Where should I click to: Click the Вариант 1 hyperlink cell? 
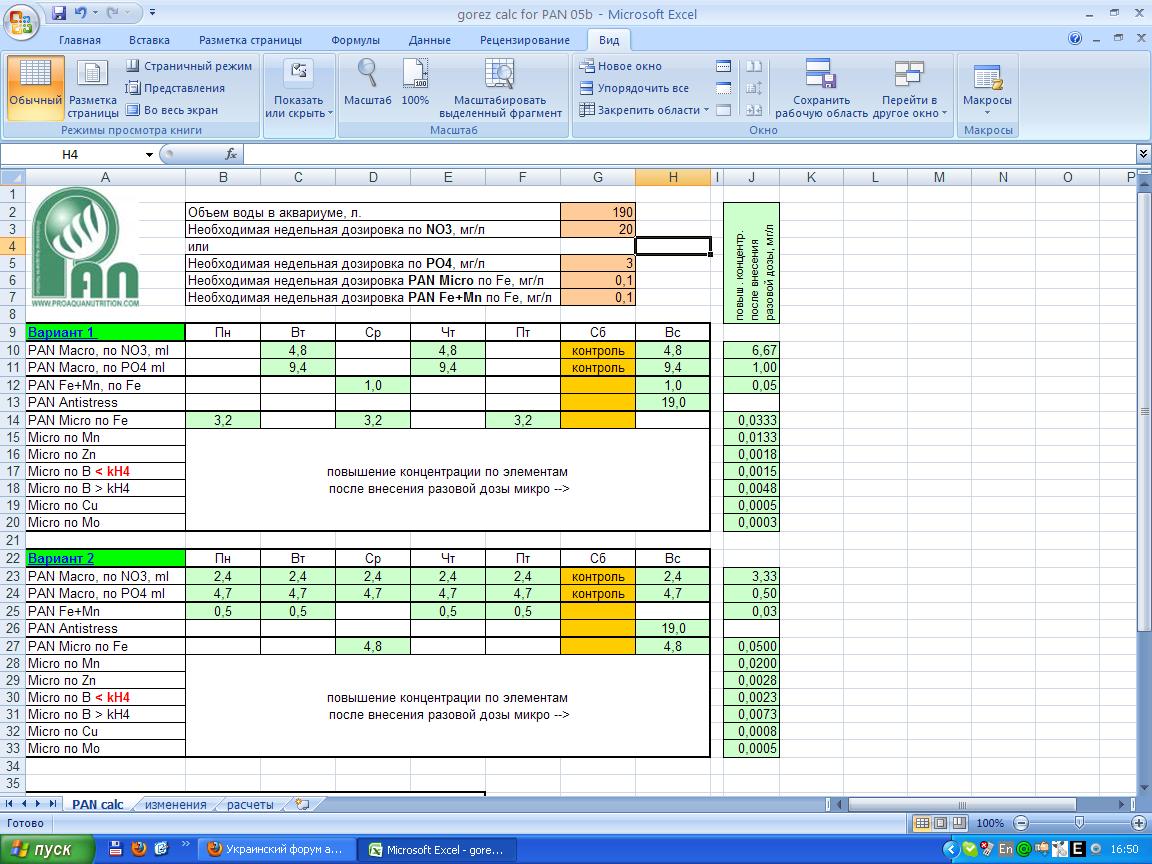pos(61,332)
